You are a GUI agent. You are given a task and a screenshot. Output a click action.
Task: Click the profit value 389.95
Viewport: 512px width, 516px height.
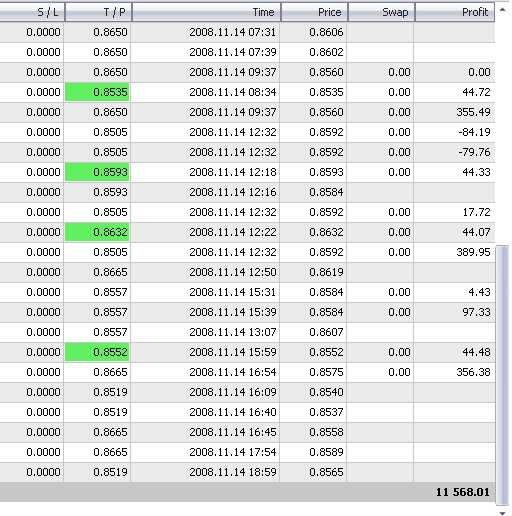coord(473,252)
